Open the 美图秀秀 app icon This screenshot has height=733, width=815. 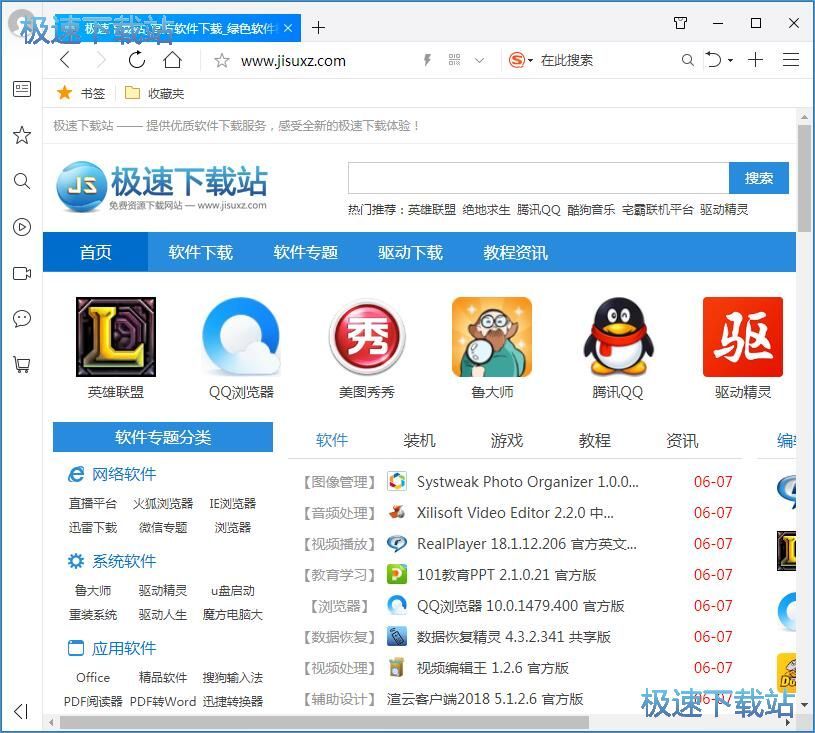click(x=367, y=337)
